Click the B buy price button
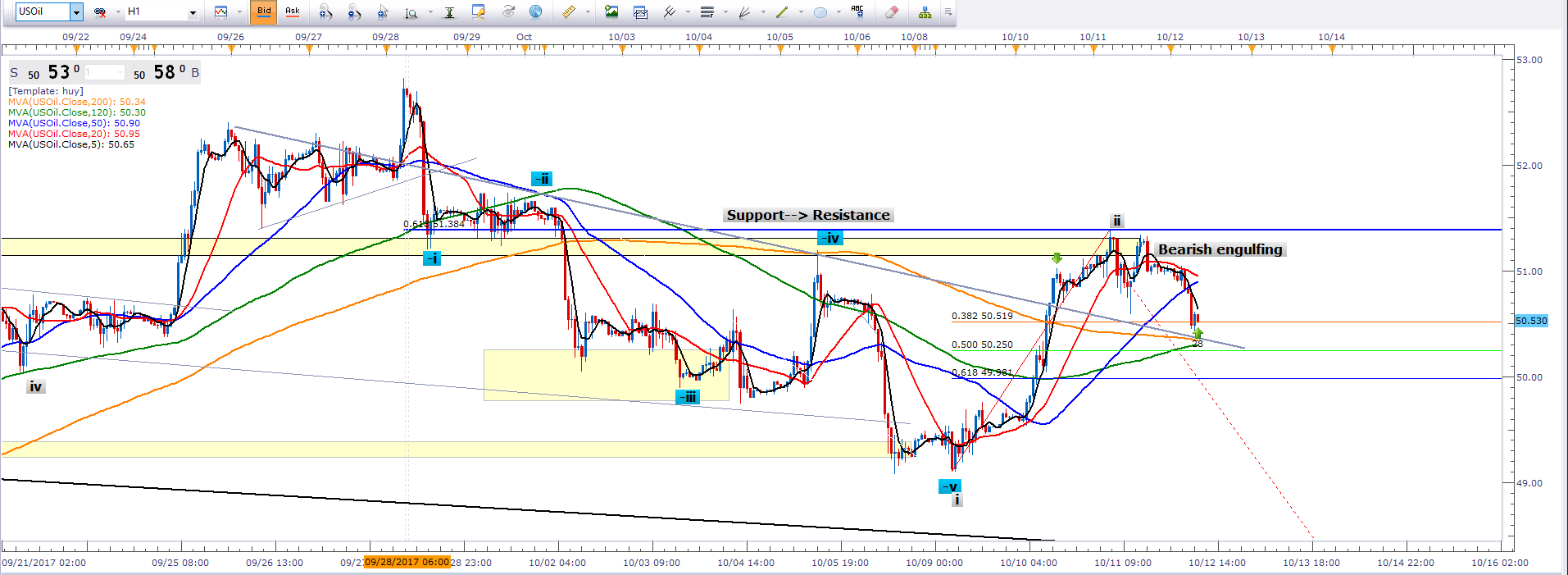This screenshot has width=1568, height=575. [195, 73]
